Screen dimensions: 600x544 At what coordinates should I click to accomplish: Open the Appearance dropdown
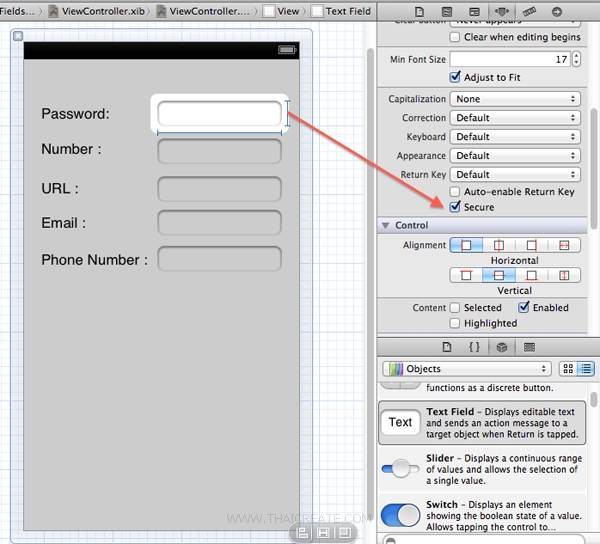pos(515,155)
